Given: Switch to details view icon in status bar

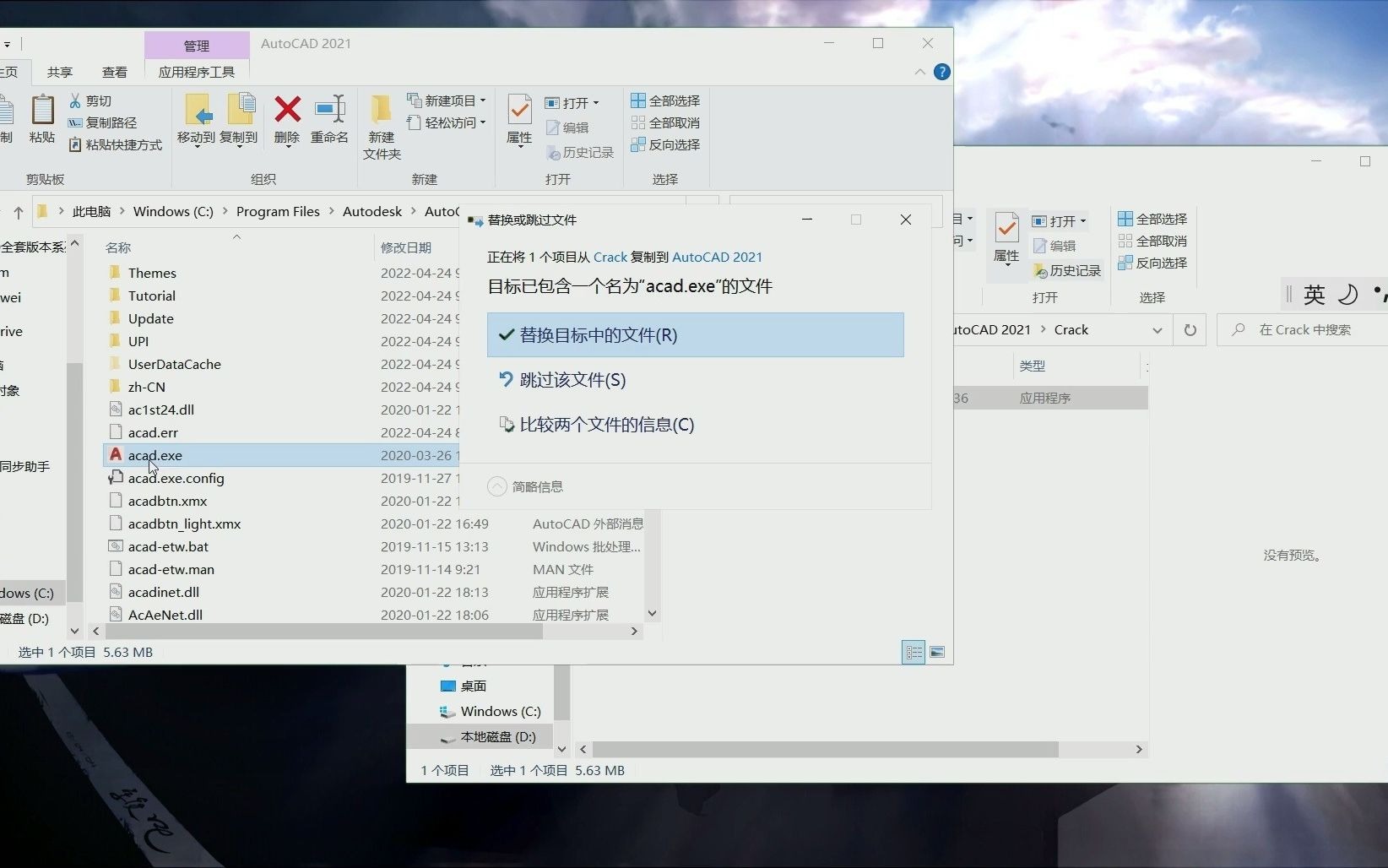Looking at the screenshot, I should point(914,652).
